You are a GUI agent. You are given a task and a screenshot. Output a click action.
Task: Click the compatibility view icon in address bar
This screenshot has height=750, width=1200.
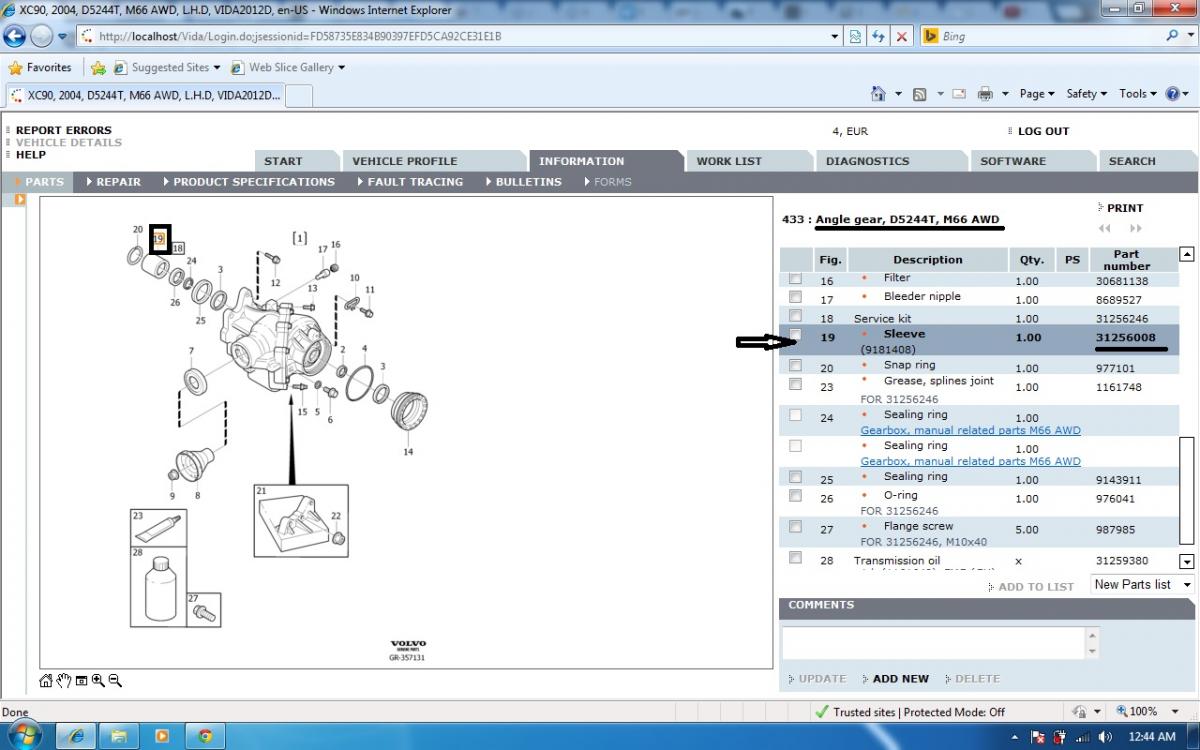coord(856,36)
